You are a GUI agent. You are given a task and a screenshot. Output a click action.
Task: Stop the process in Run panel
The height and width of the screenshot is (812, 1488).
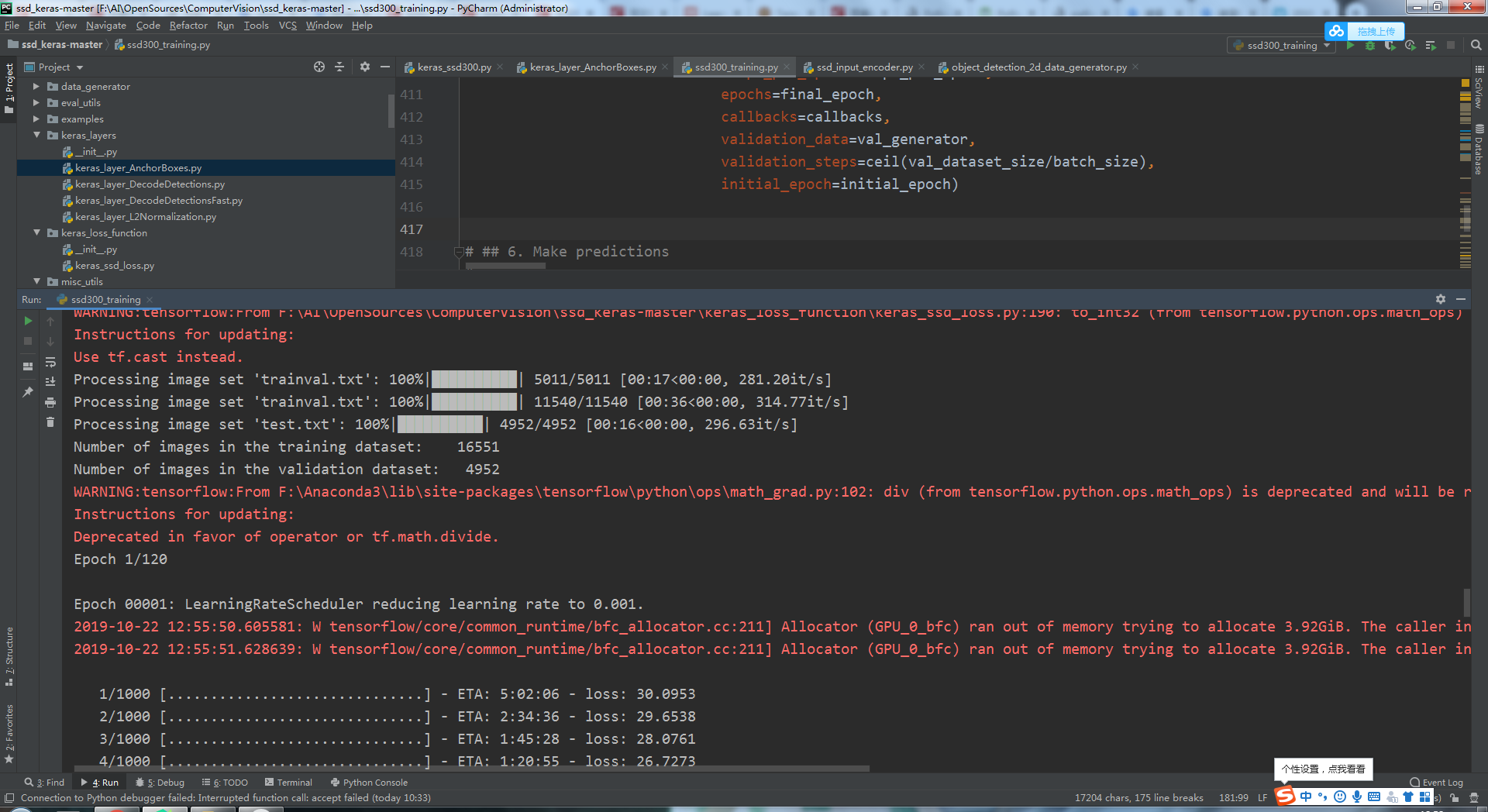28,341
